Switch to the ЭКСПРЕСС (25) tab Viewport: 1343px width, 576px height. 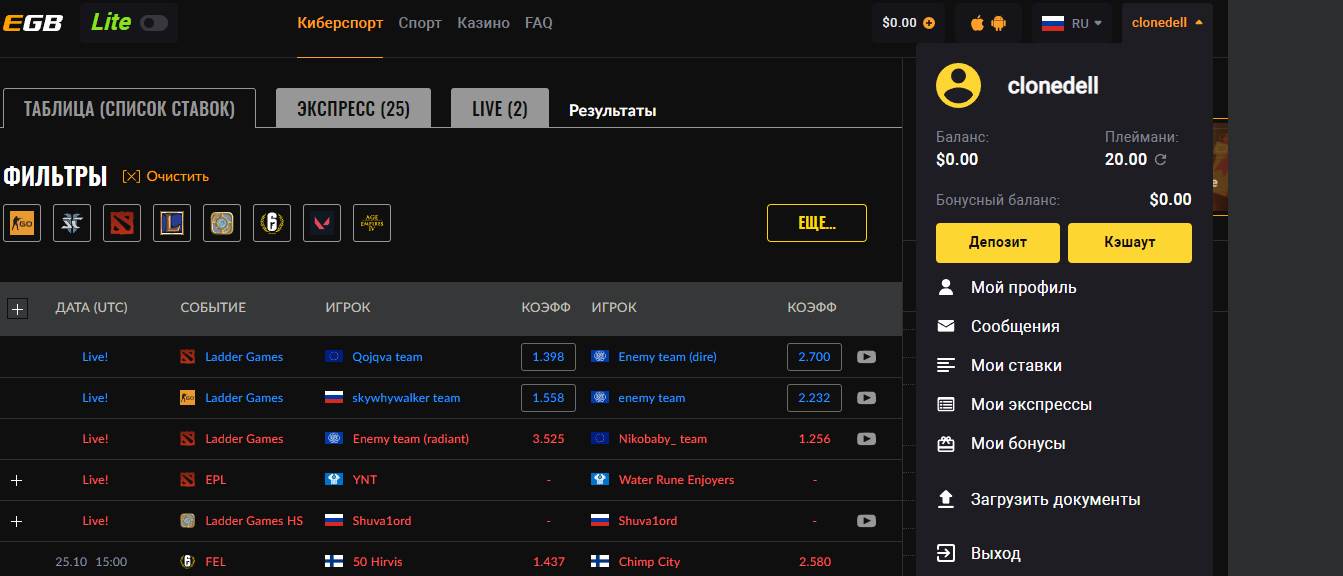tap(353, 109)
